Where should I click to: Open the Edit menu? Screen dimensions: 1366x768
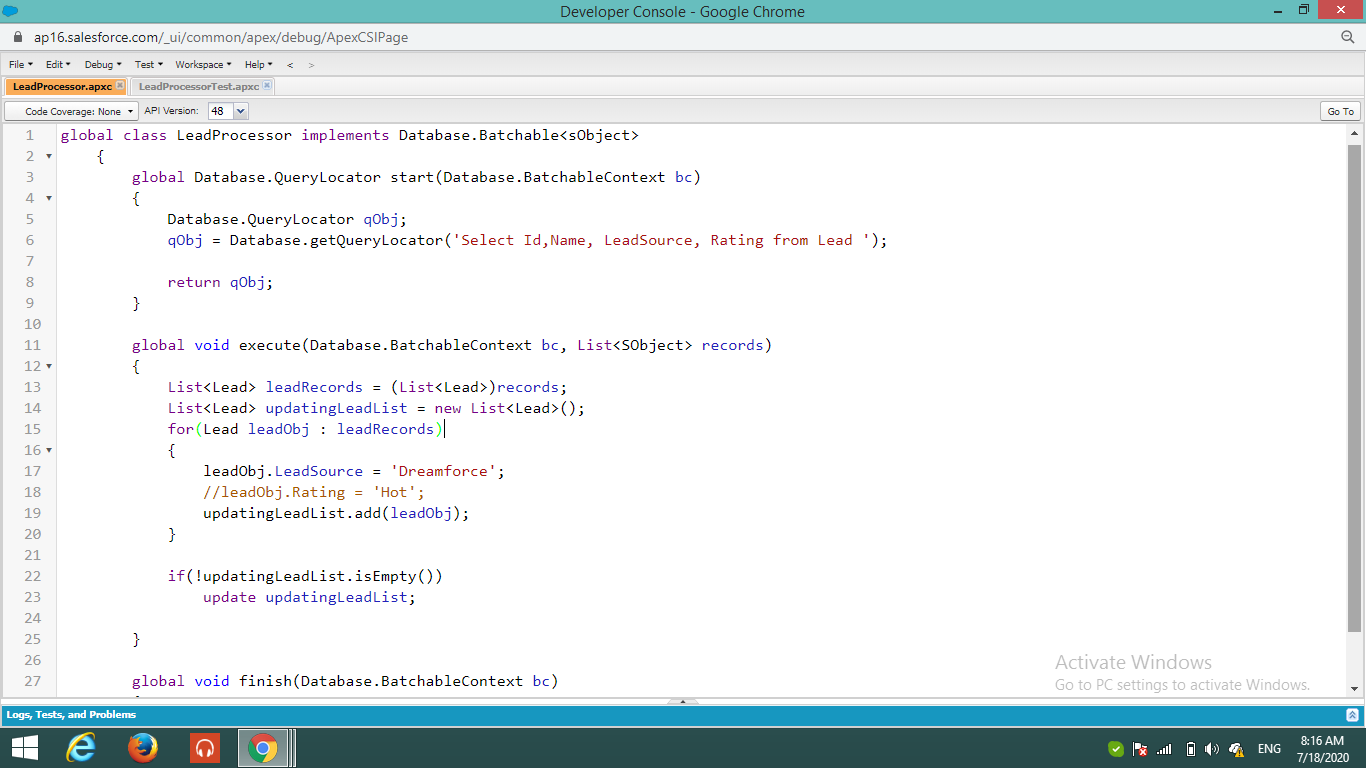point(58,65)
